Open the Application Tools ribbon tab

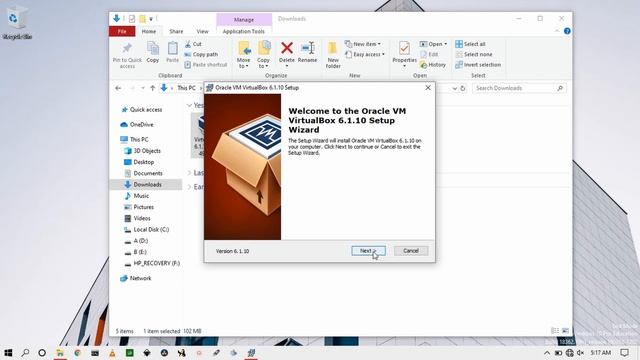point(244,31)
